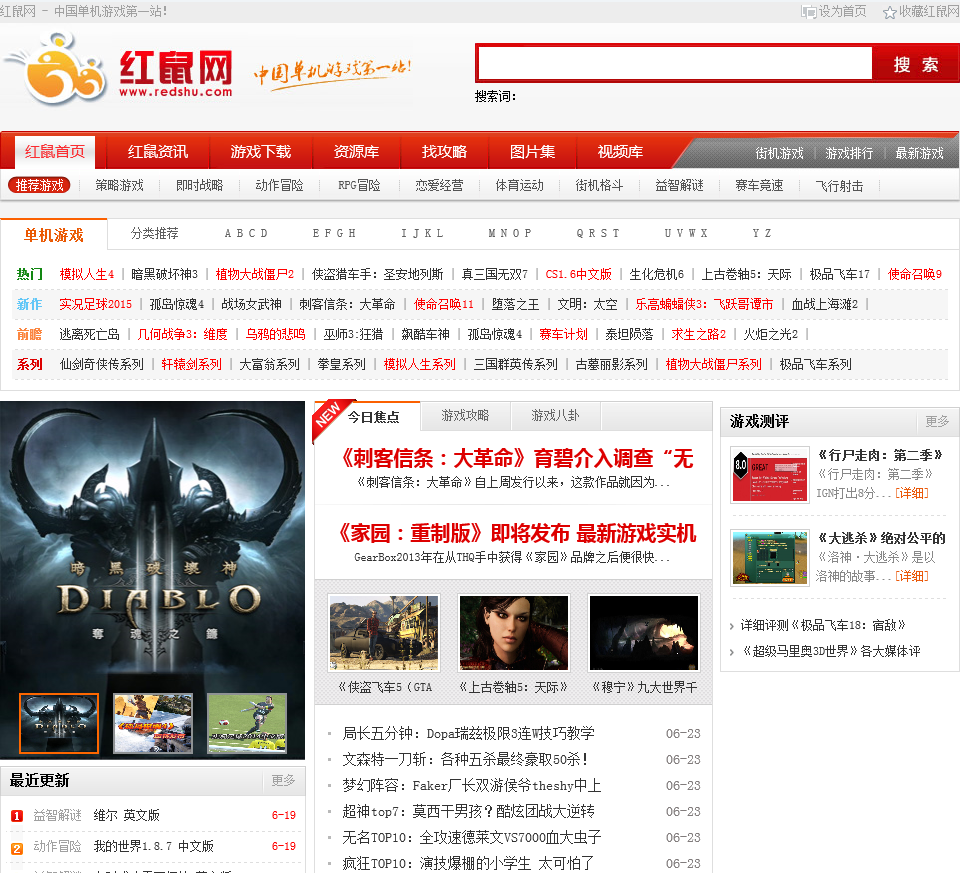Open the 《家园：重制版》 headline

pyautogui.click(x=517, y=533)
